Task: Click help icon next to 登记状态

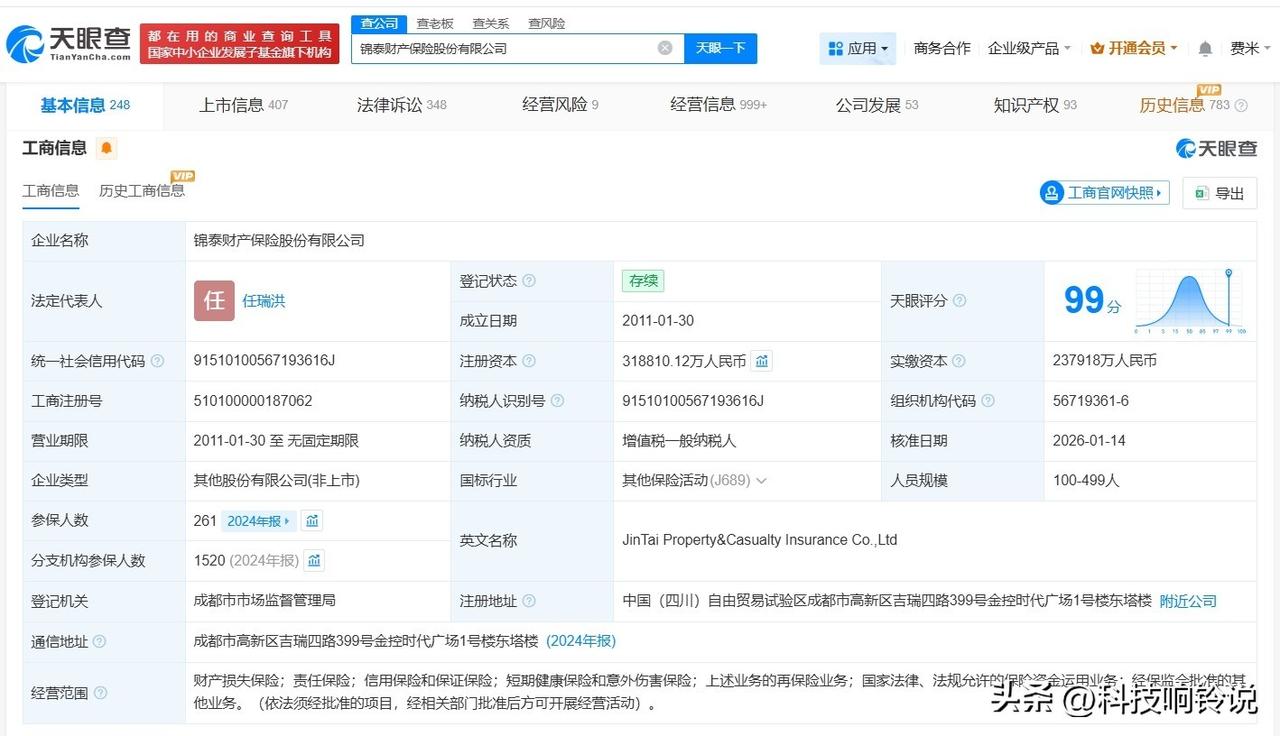Action: coord(529,281)
